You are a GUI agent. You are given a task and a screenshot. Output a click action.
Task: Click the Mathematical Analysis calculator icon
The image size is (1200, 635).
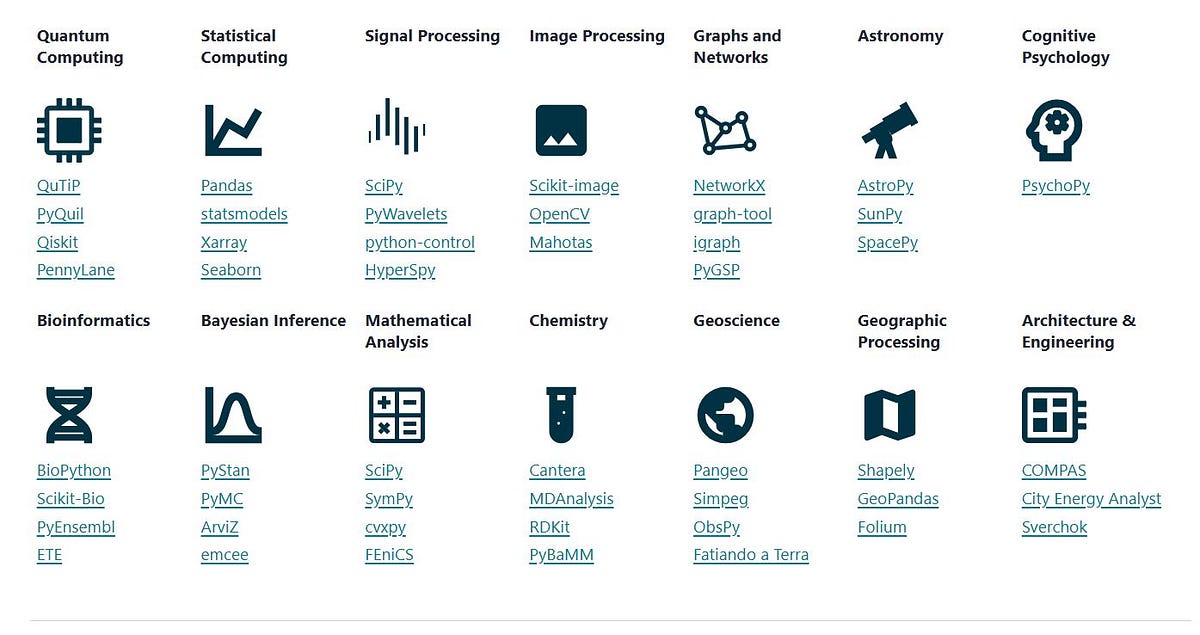[397, 415]
